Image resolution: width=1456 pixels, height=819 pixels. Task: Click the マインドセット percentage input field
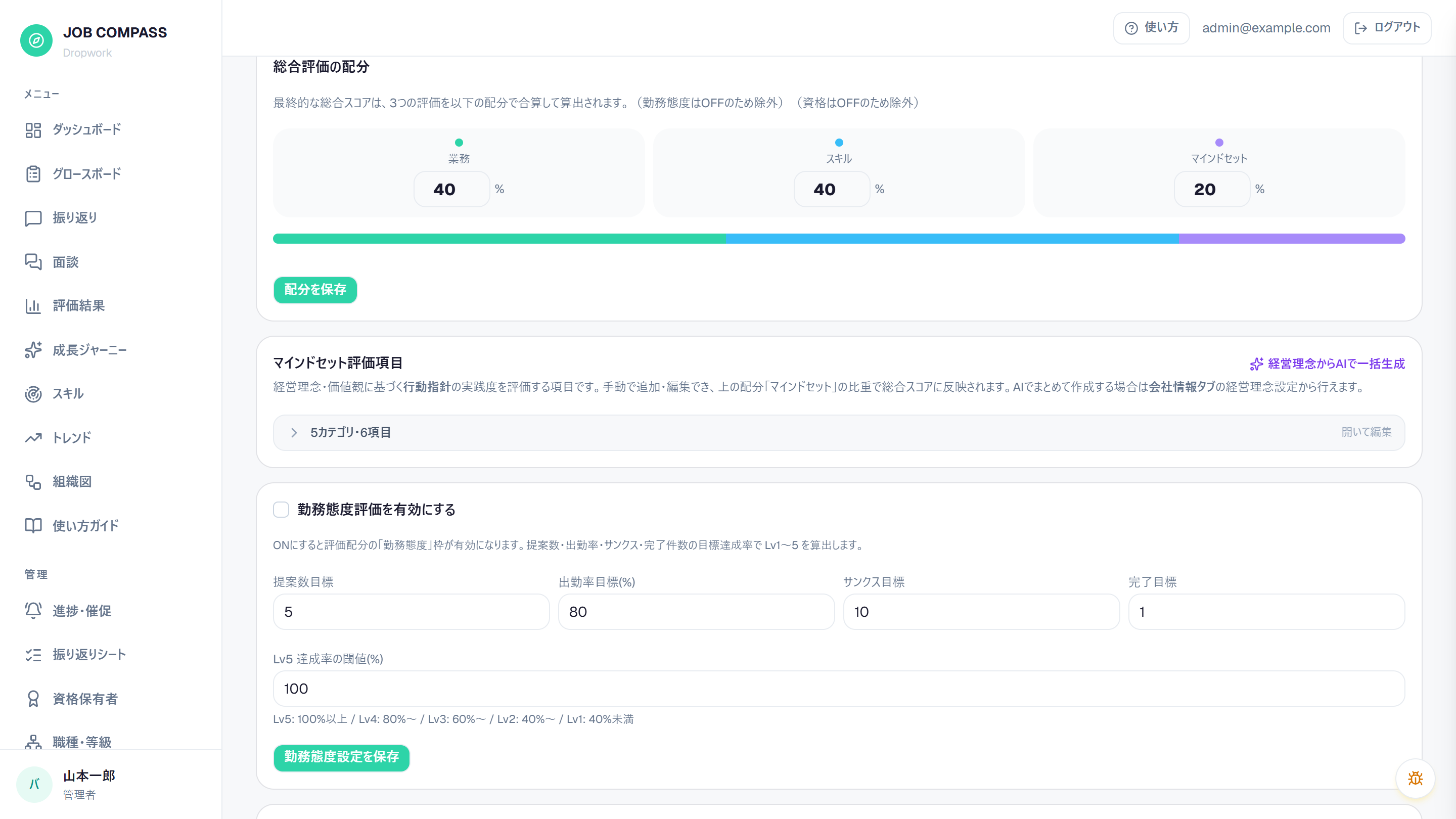point(1212,190)
